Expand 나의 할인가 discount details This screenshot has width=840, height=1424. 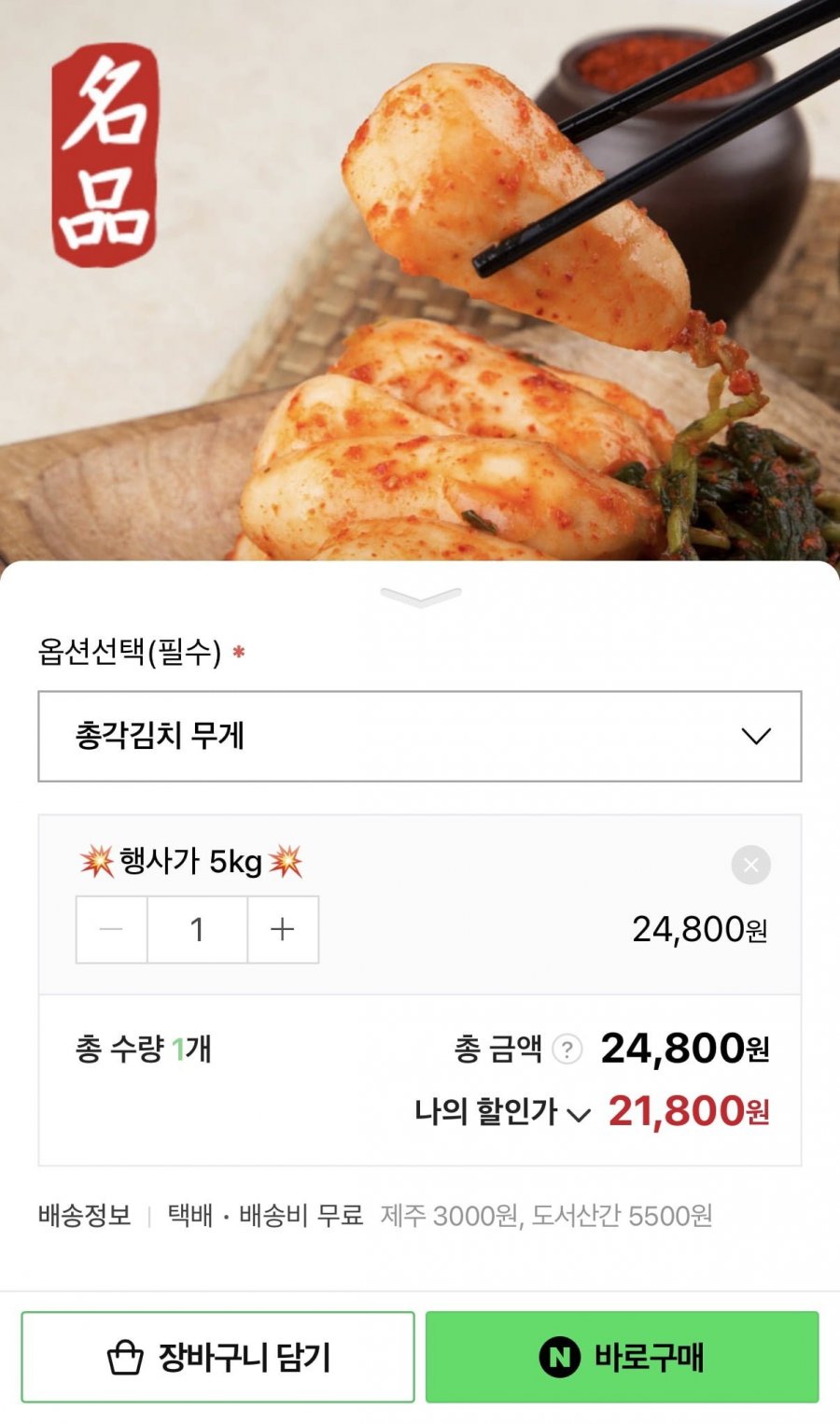[x=502, y=1112]
